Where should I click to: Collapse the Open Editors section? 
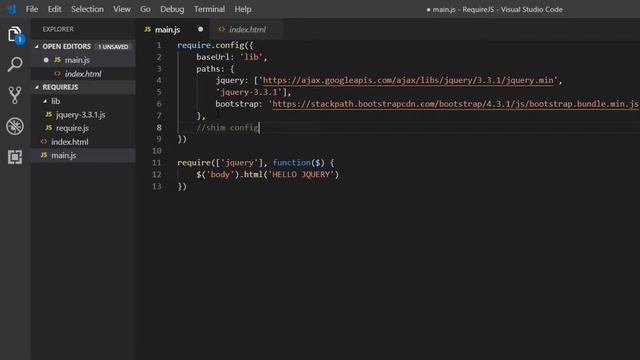point(37,47)
